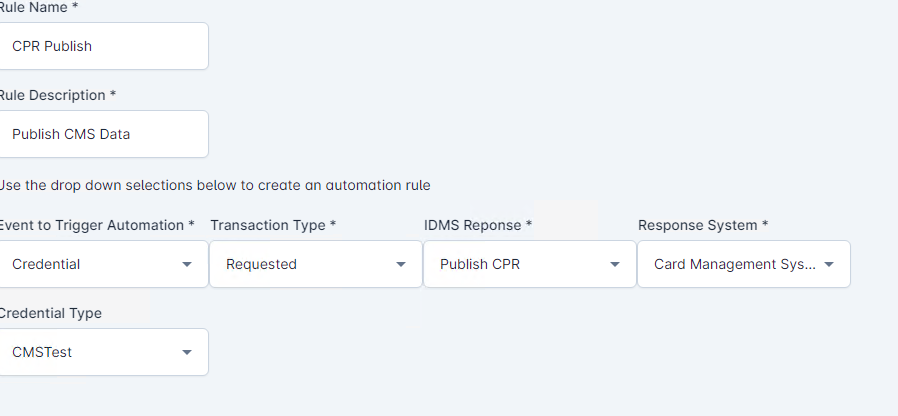Click the Event to Trigger Automation label

pos(95,225)
